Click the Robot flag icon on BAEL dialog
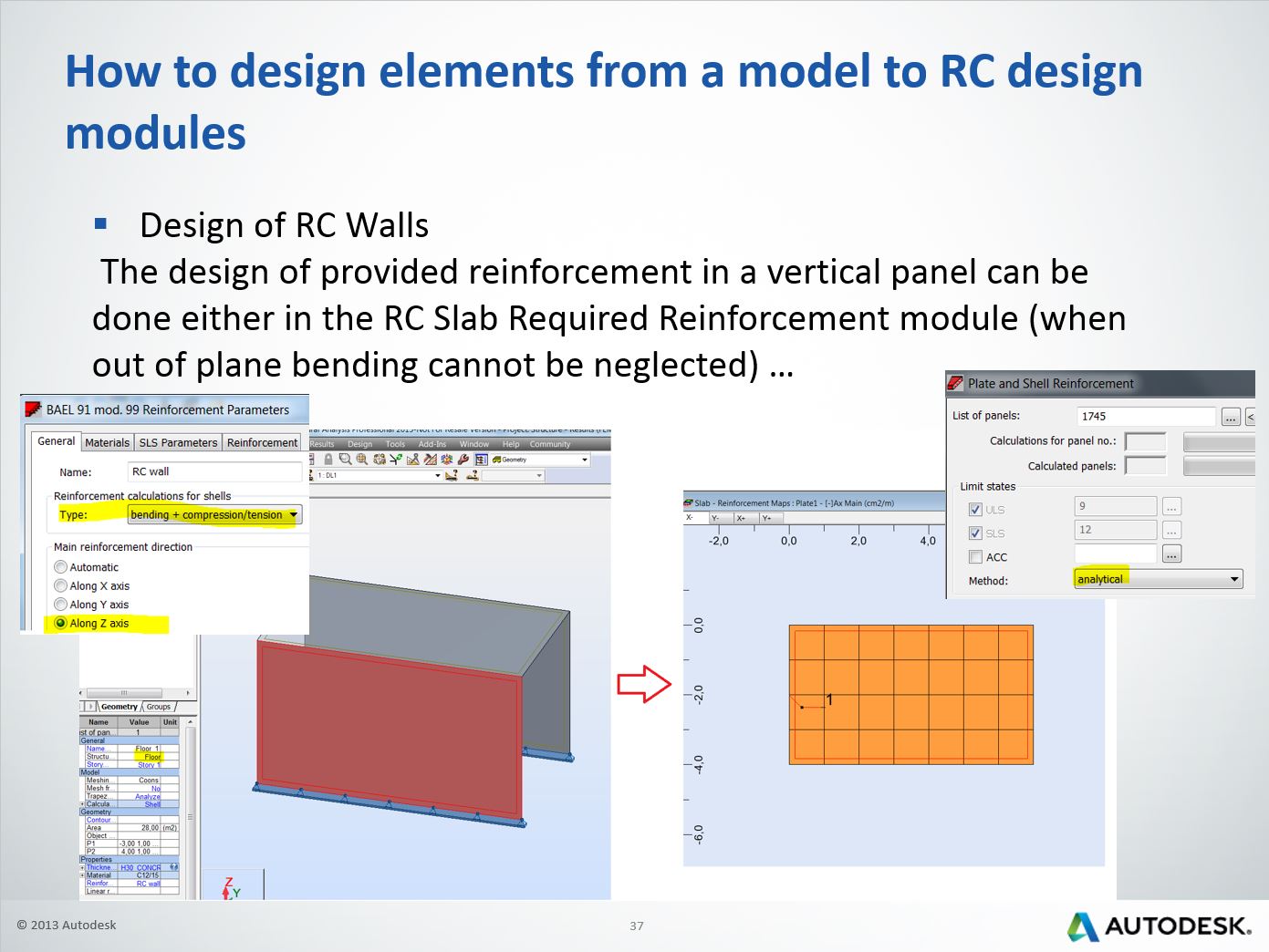 pos(33,409)
